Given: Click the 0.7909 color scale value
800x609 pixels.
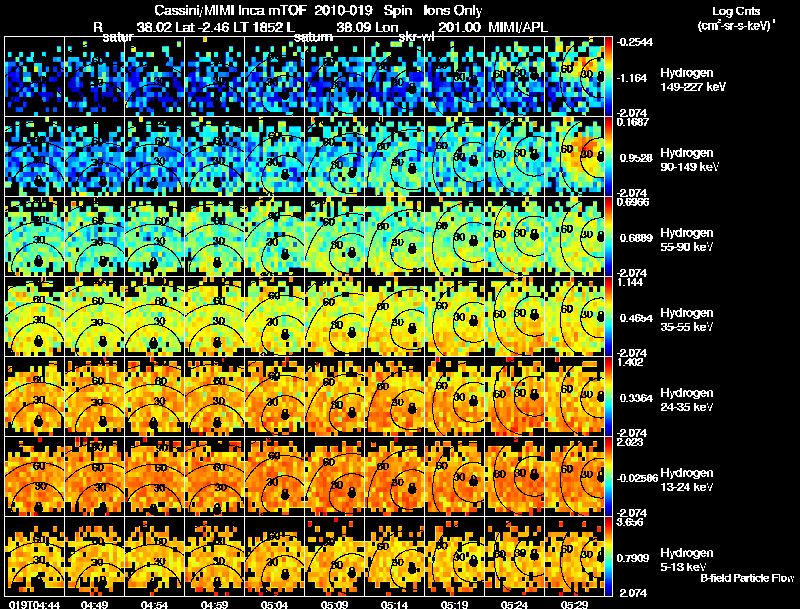Looking at the screenshot, I should click(634, 559).
